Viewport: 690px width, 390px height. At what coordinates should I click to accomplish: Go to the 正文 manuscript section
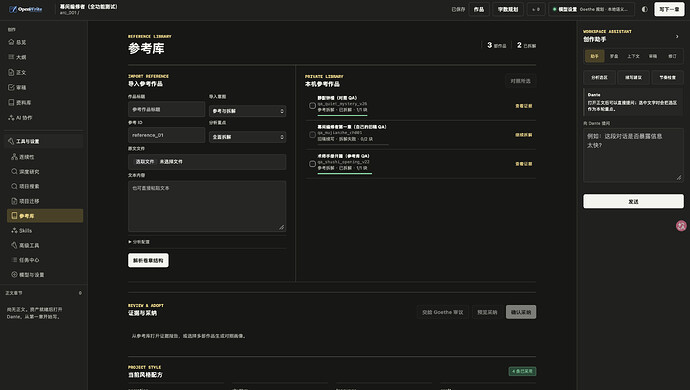point(18,72)
